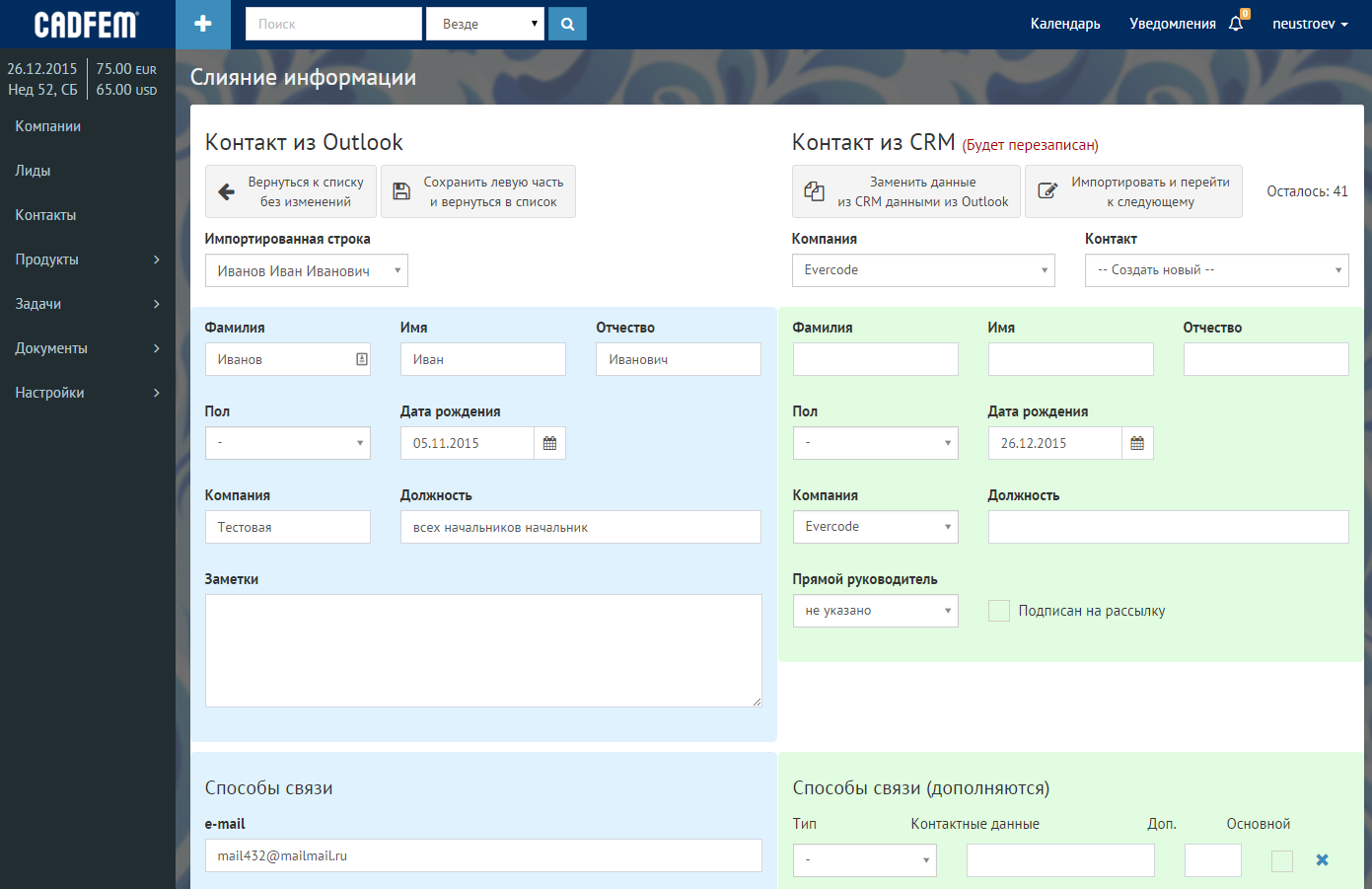Open calendar picker for CRM birth date

[x=1137, y=444]
